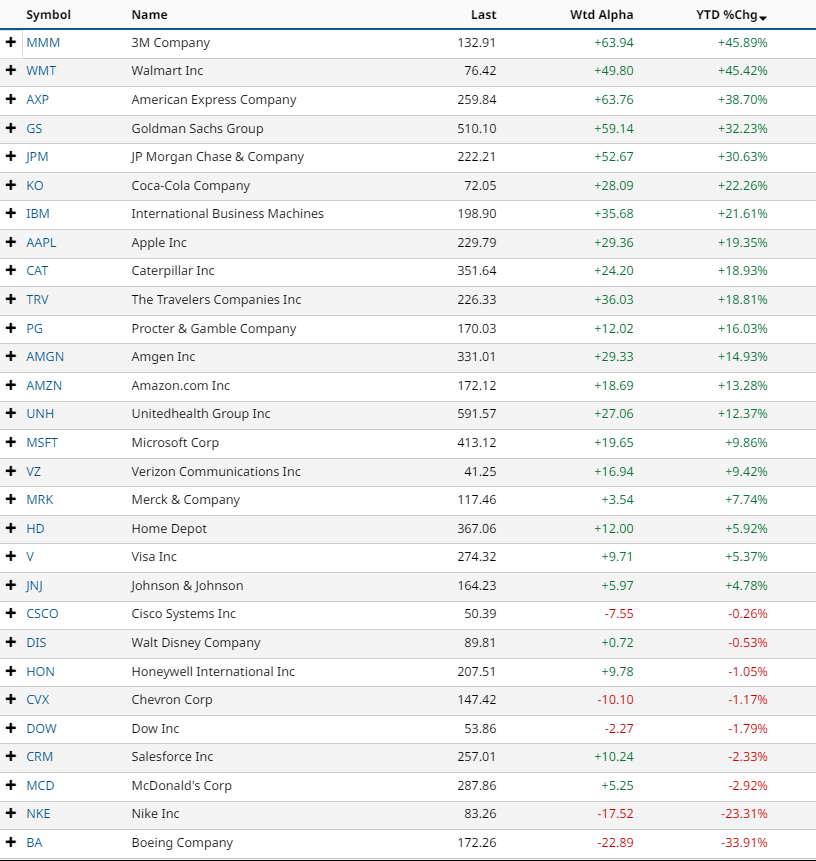Click the plus icon beside BA

11,842
